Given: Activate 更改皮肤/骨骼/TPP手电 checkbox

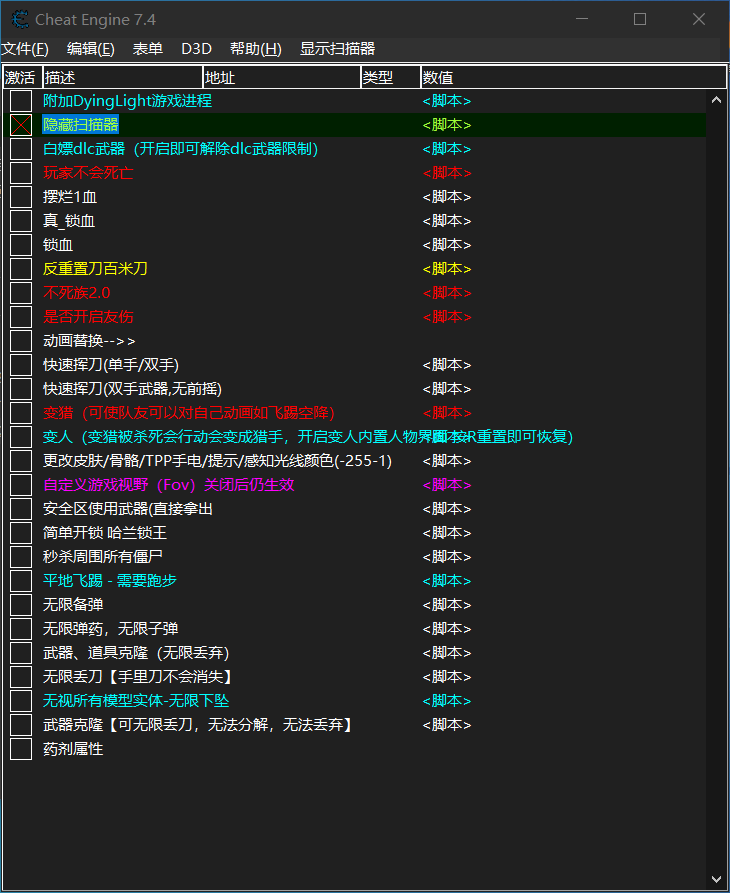Looking at the screenshot, I should (x=21, y=461).
